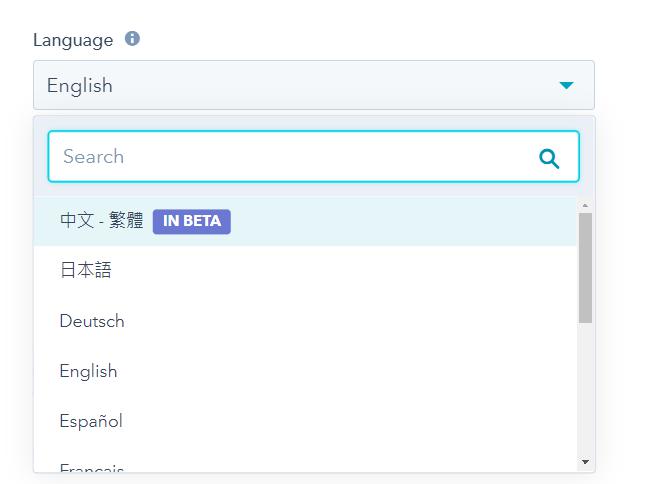Select 中文 - 繁體 language option
Image resolution: width=665 pixels, height=484 pixels.
[305, 221]
